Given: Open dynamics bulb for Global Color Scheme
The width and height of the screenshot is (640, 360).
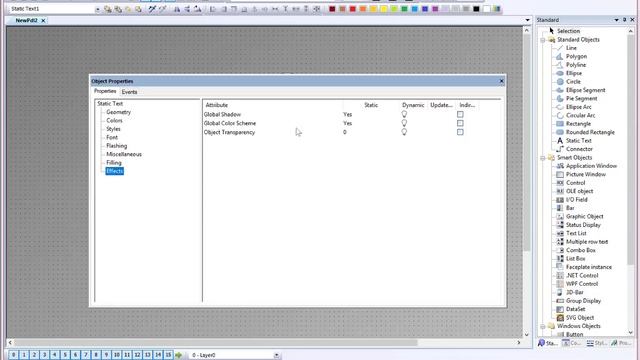Looking at the screenshot, I should pyautogui.click(x=404, y=123).
